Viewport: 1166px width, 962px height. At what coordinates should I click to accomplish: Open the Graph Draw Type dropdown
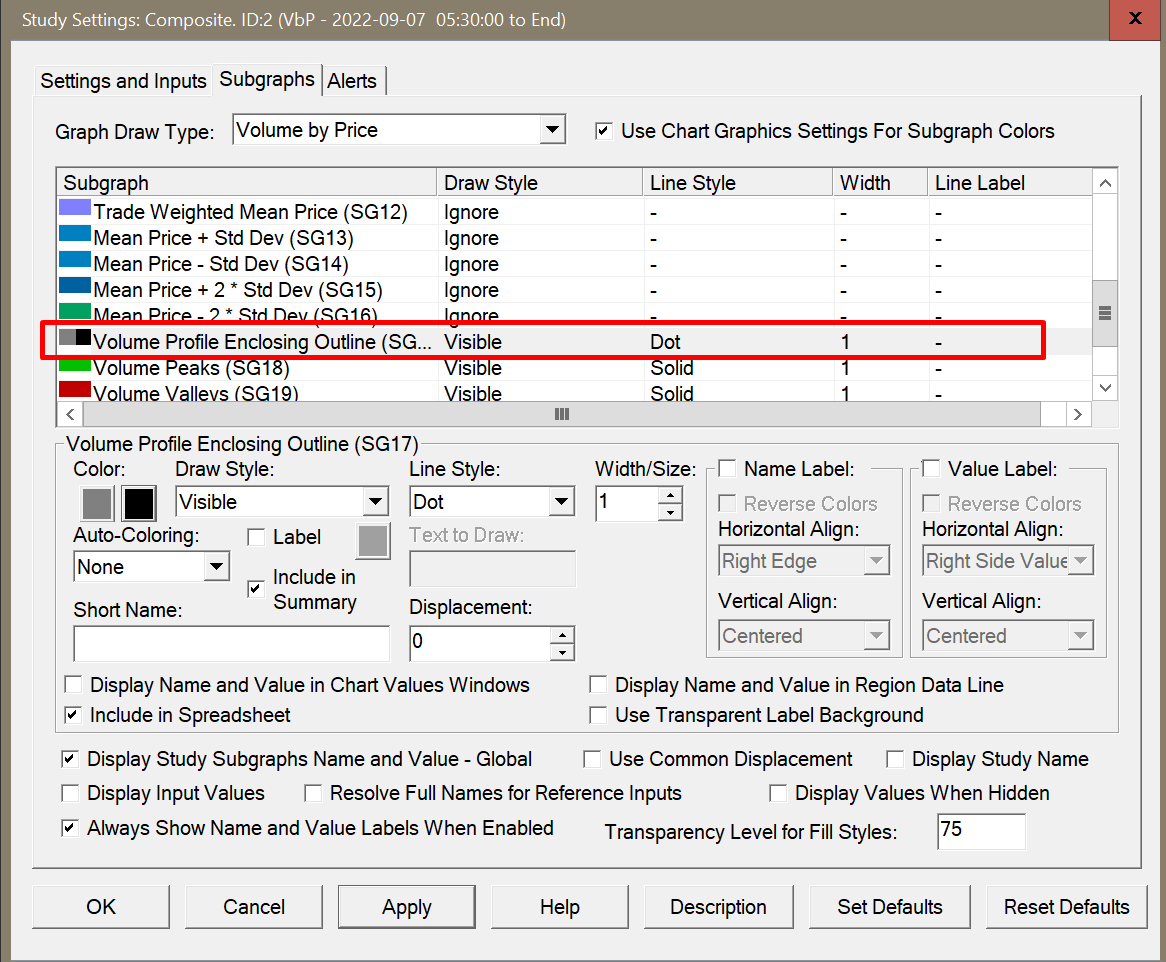click(552, 130)
